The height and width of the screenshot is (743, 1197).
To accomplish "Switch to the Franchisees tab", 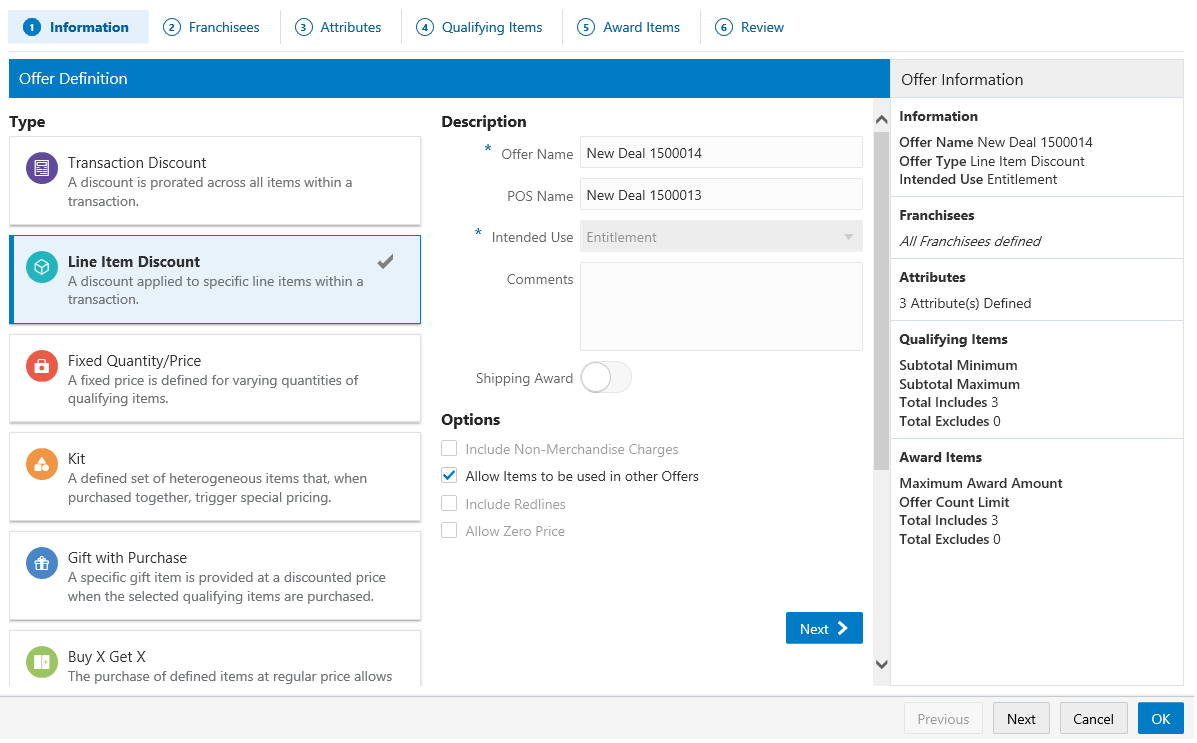I will pos(212,27).
